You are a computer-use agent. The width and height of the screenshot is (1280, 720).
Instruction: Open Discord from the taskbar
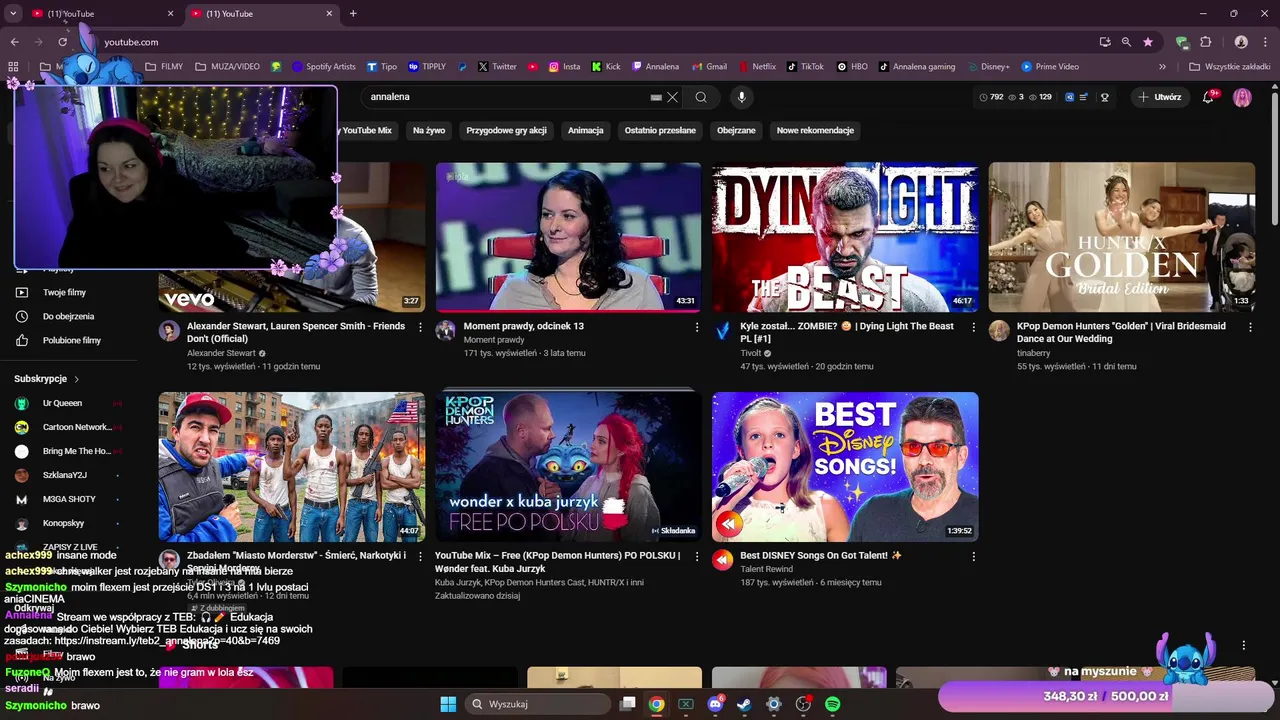(715, 704)
